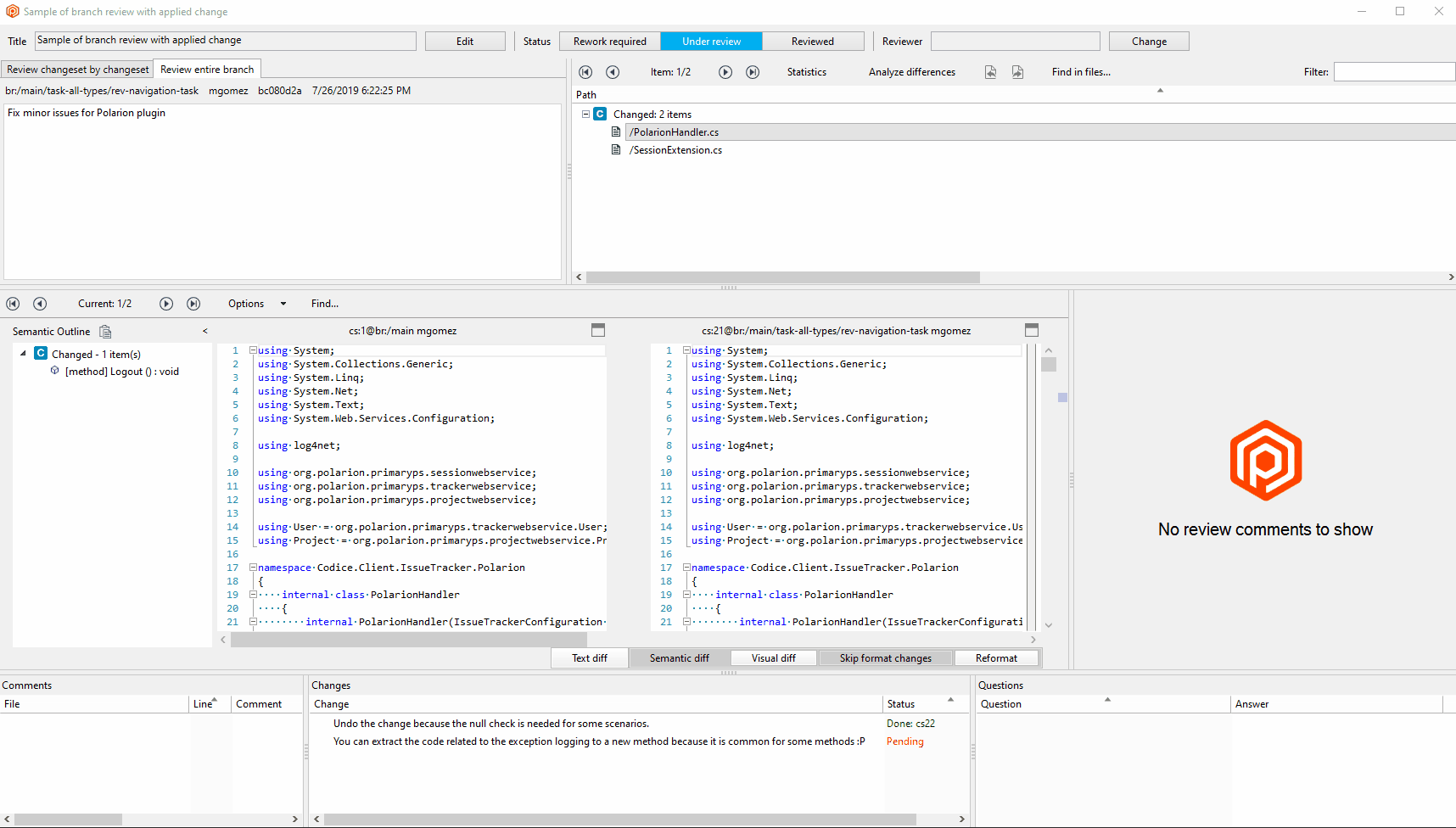
Task: Click the Edit button next to the title
Action: tap(465, 41)
